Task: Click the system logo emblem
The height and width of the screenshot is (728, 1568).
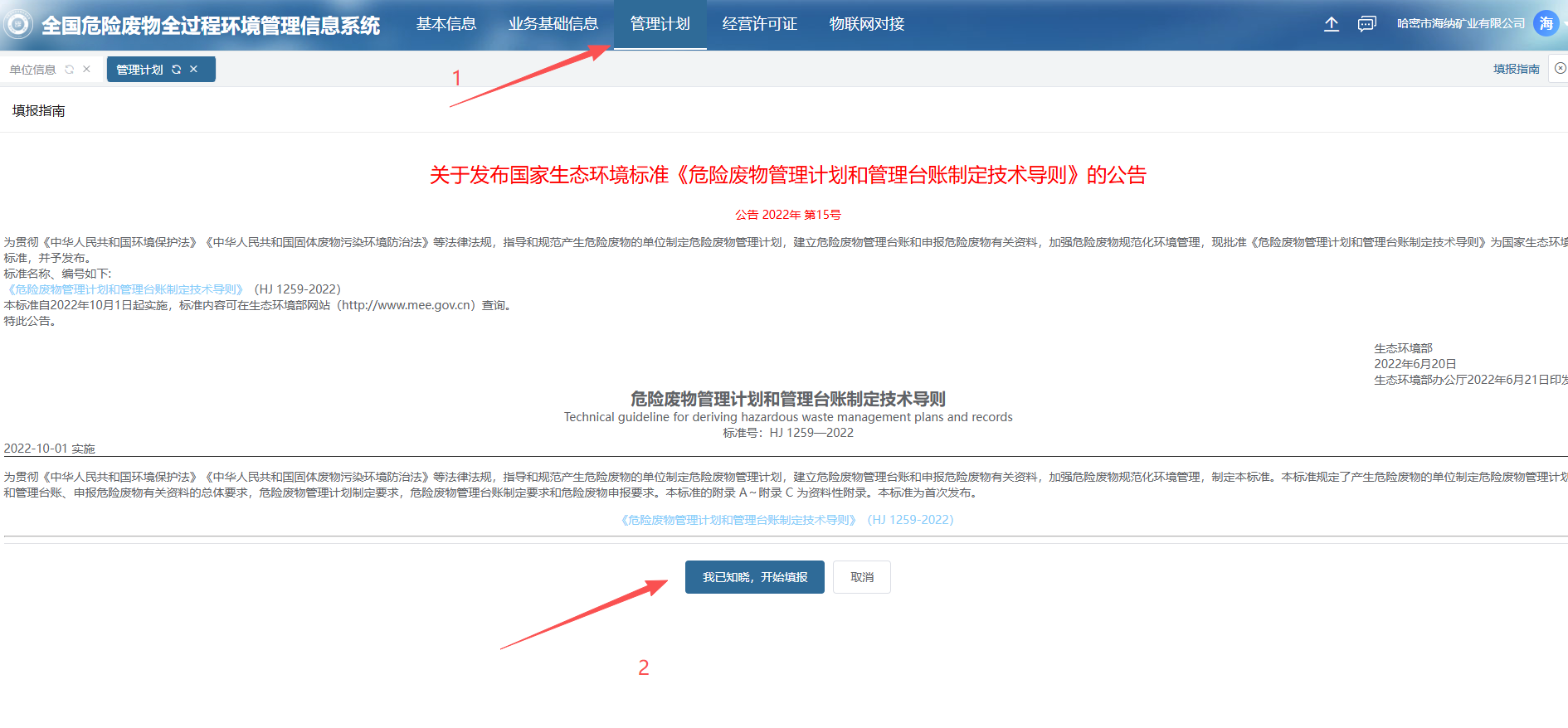Action: (18, 24)
